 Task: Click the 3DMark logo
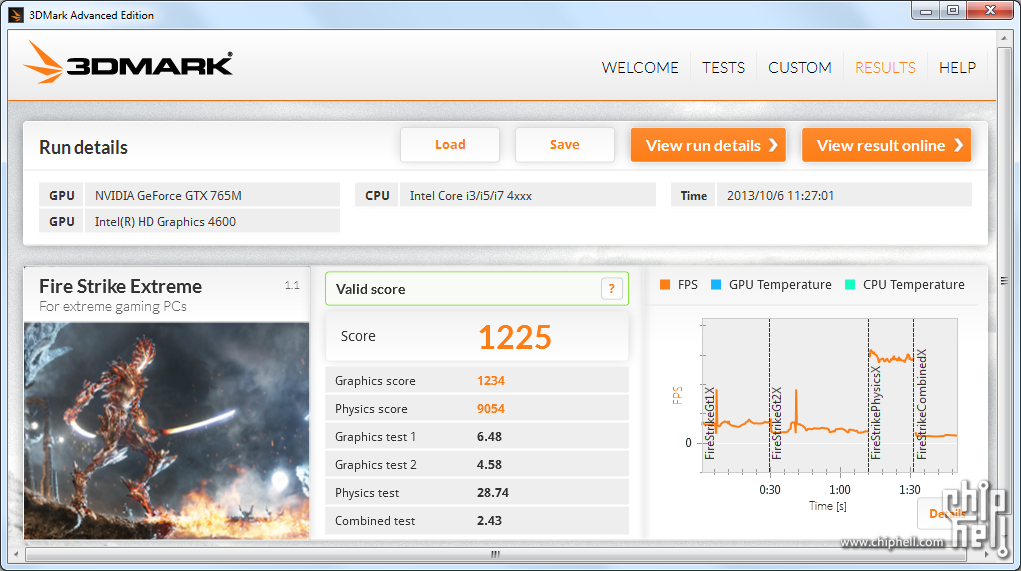[128, 63]
